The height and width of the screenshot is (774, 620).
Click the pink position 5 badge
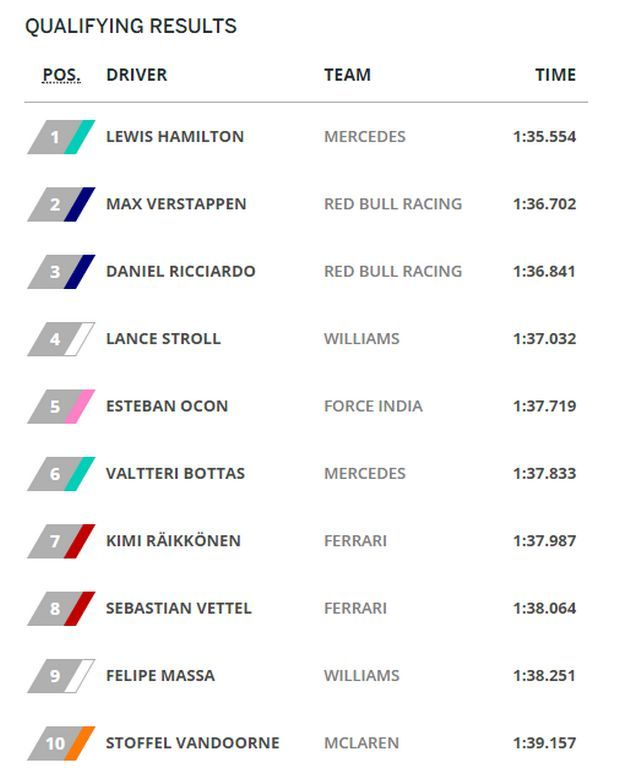(x=61, y=407)
